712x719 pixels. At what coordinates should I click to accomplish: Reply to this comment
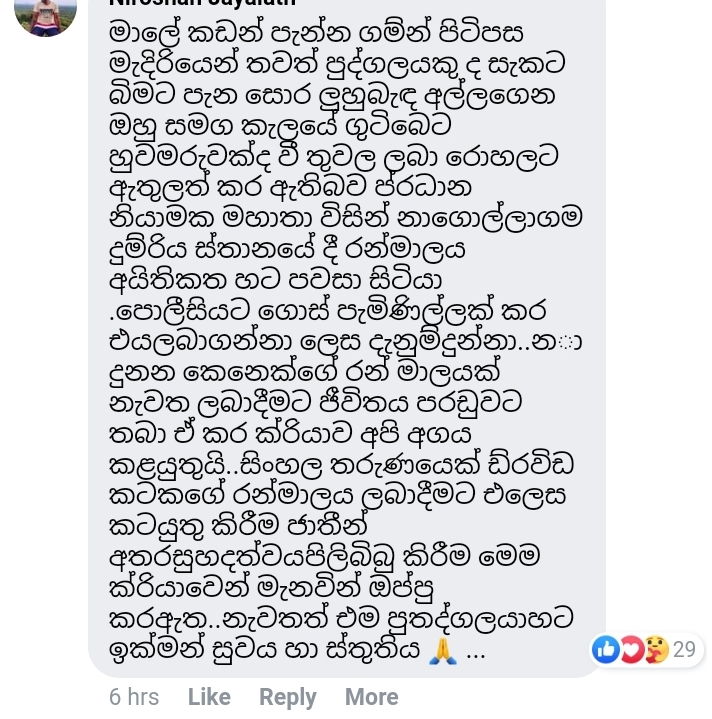(x=287, y=698)
